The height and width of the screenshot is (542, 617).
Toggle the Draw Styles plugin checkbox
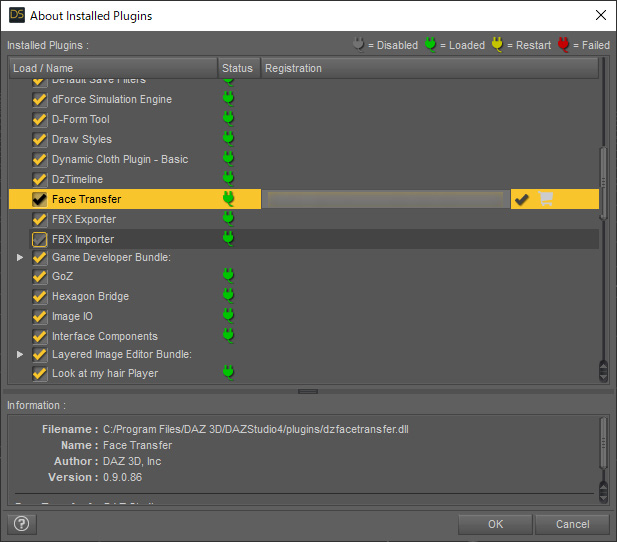pyautogui.click(x=40, y=139)
